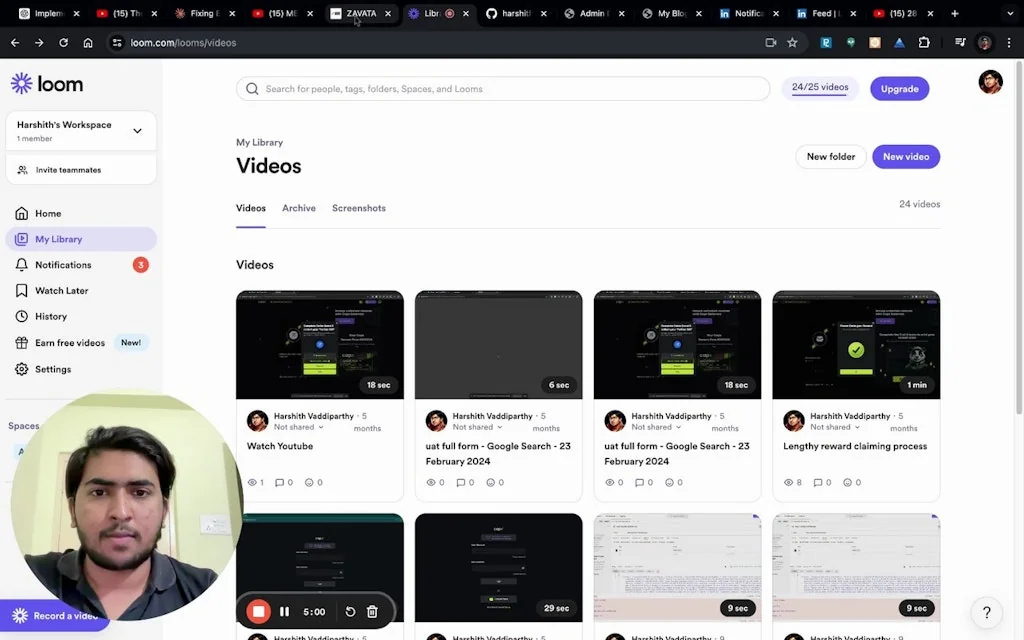Restart the recording with the restart icon

349,611
